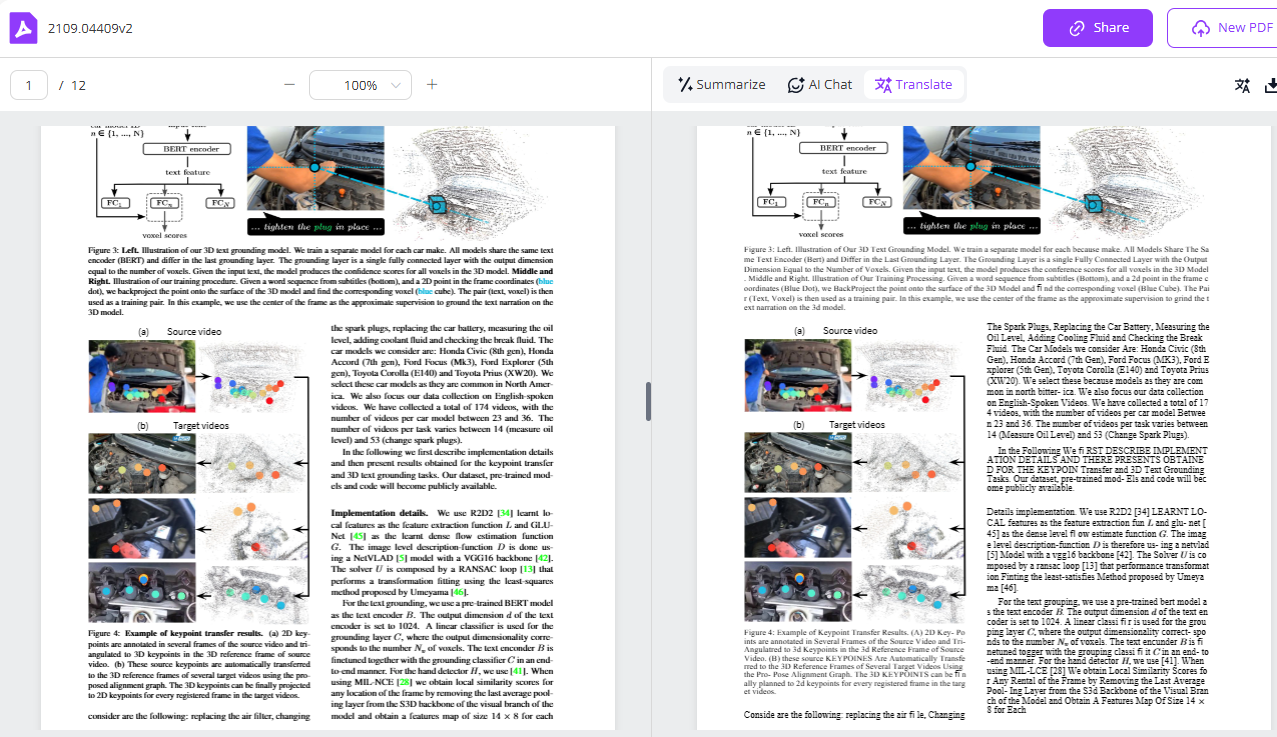Click the purple PDF app logo
Viewport: 1277px width, 737px height.
click(24, 28)
